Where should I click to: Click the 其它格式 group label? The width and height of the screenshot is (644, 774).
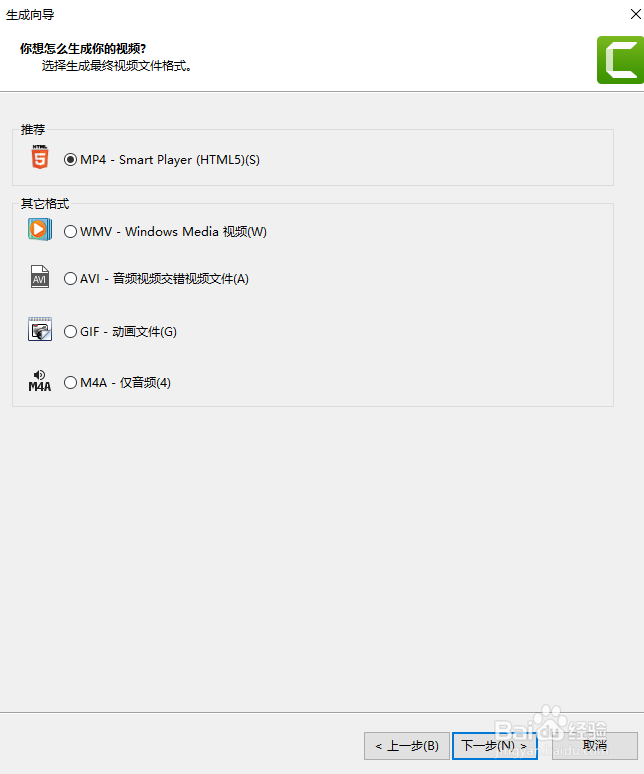pyautogui.click(x=45, y=203)
